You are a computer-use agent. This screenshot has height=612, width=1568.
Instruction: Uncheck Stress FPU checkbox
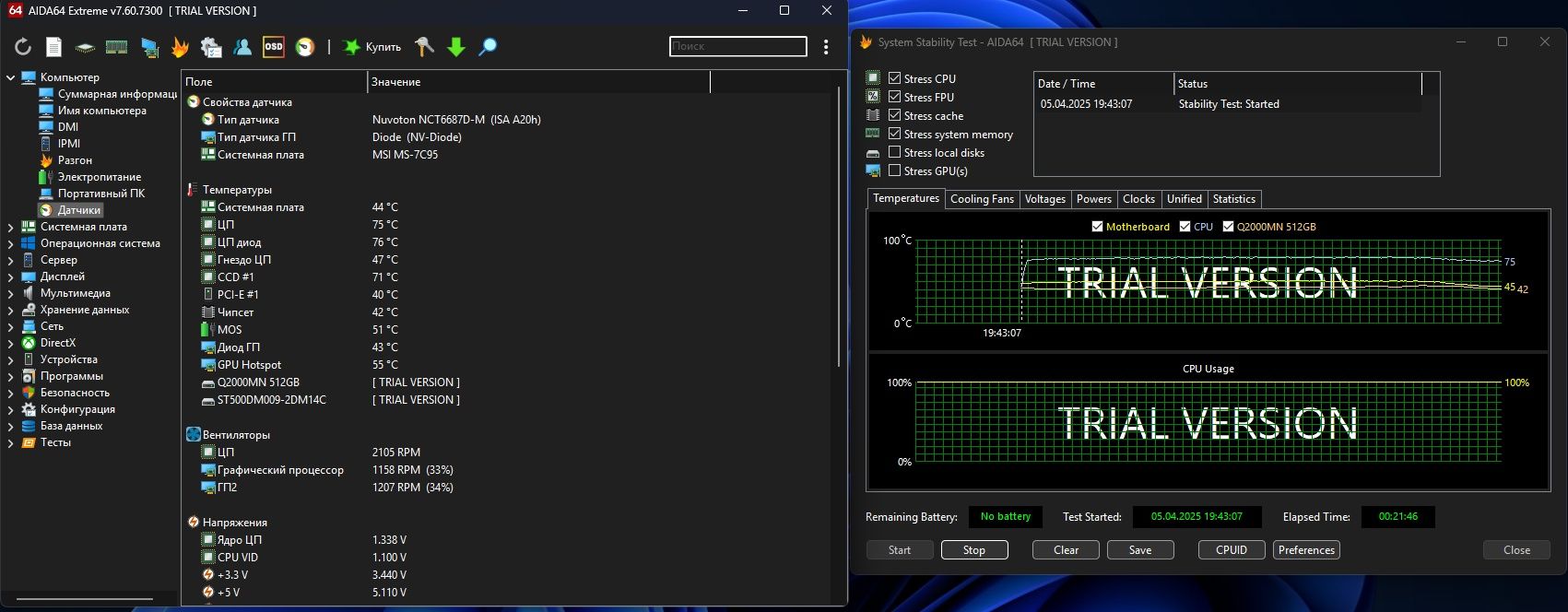pyautogui.click(x=894, y=97)
